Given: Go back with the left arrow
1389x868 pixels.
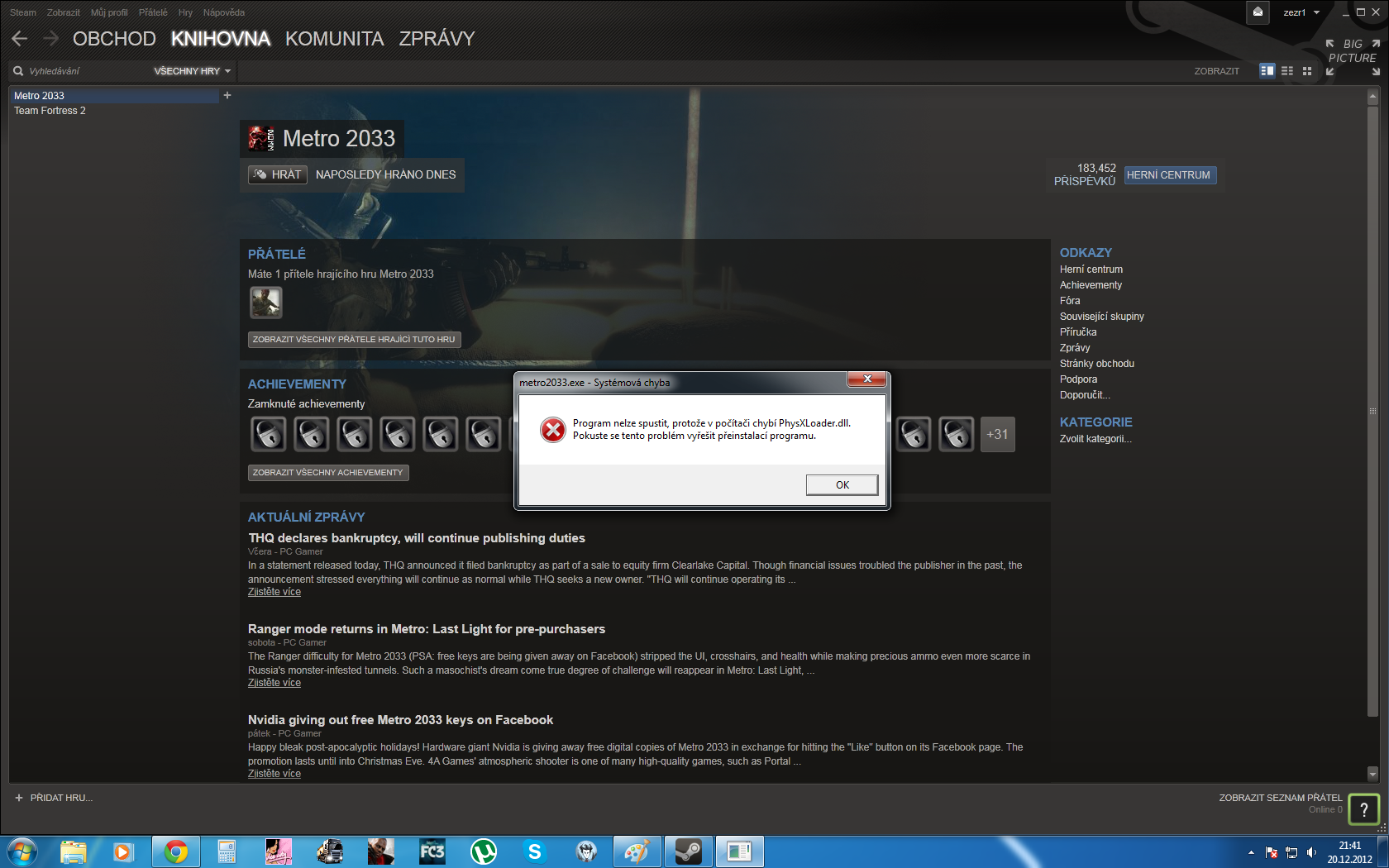Looking at the screenshot, I should point(20,38).
